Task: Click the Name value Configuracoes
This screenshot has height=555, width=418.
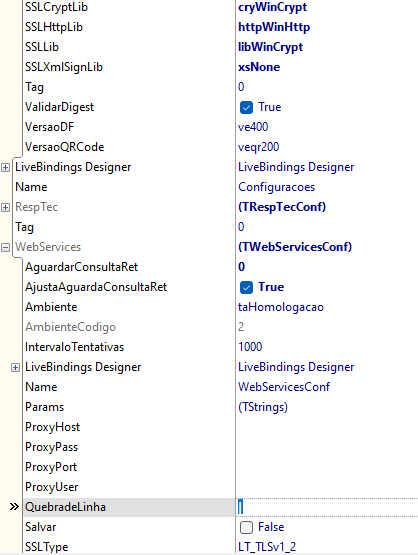Action: 276,187
